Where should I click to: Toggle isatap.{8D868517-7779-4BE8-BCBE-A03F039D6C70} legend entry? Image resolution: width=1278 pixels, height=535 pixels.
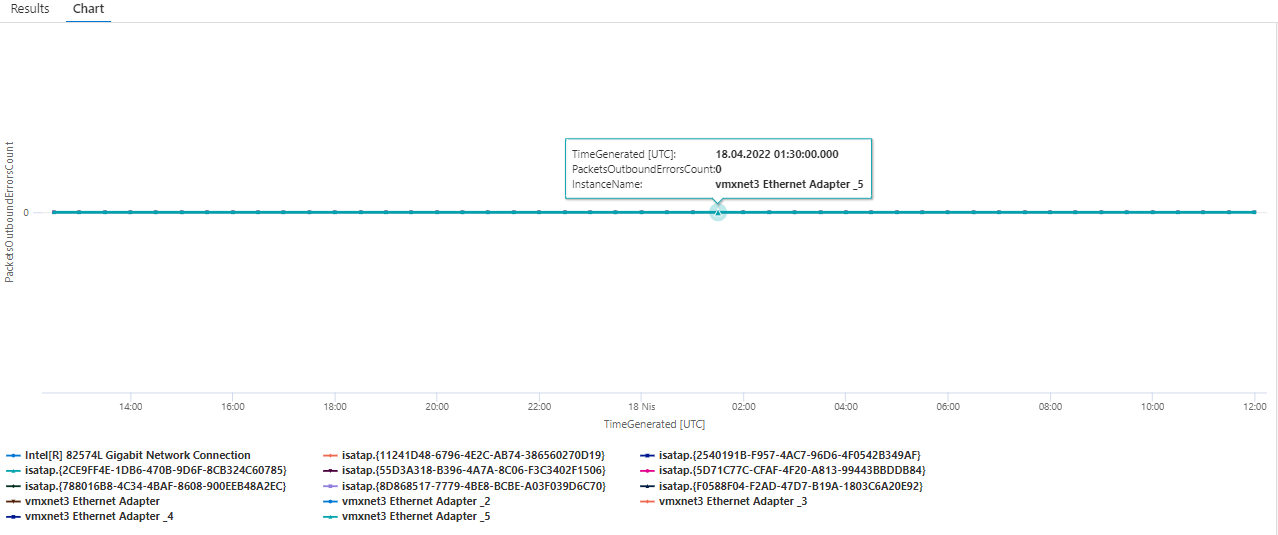[x=464, y=486]
